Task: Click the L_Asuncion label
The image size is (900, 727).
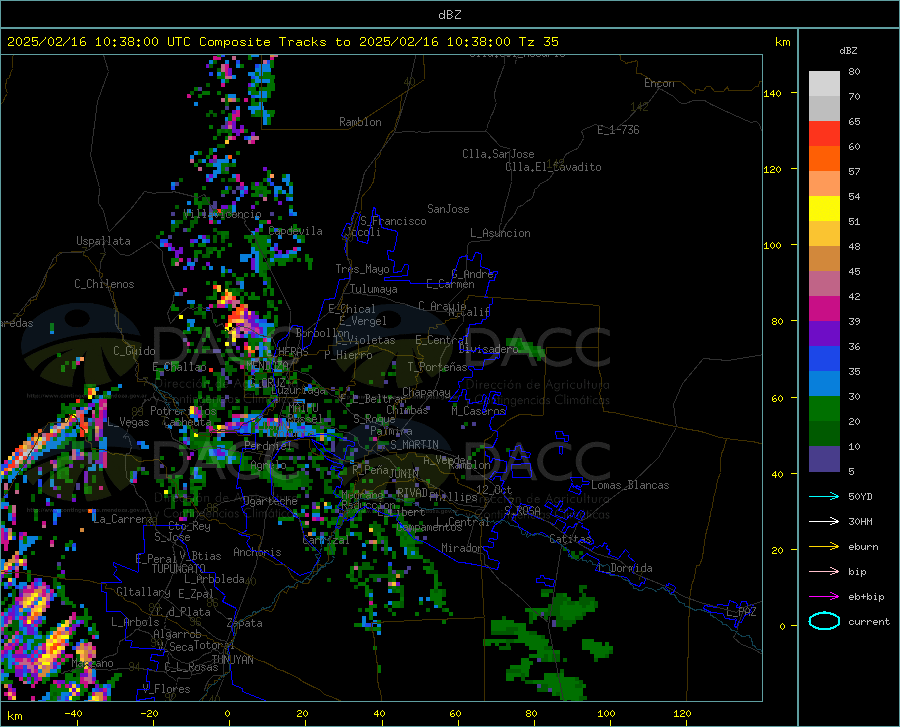Action: click(x=500, y=233)
